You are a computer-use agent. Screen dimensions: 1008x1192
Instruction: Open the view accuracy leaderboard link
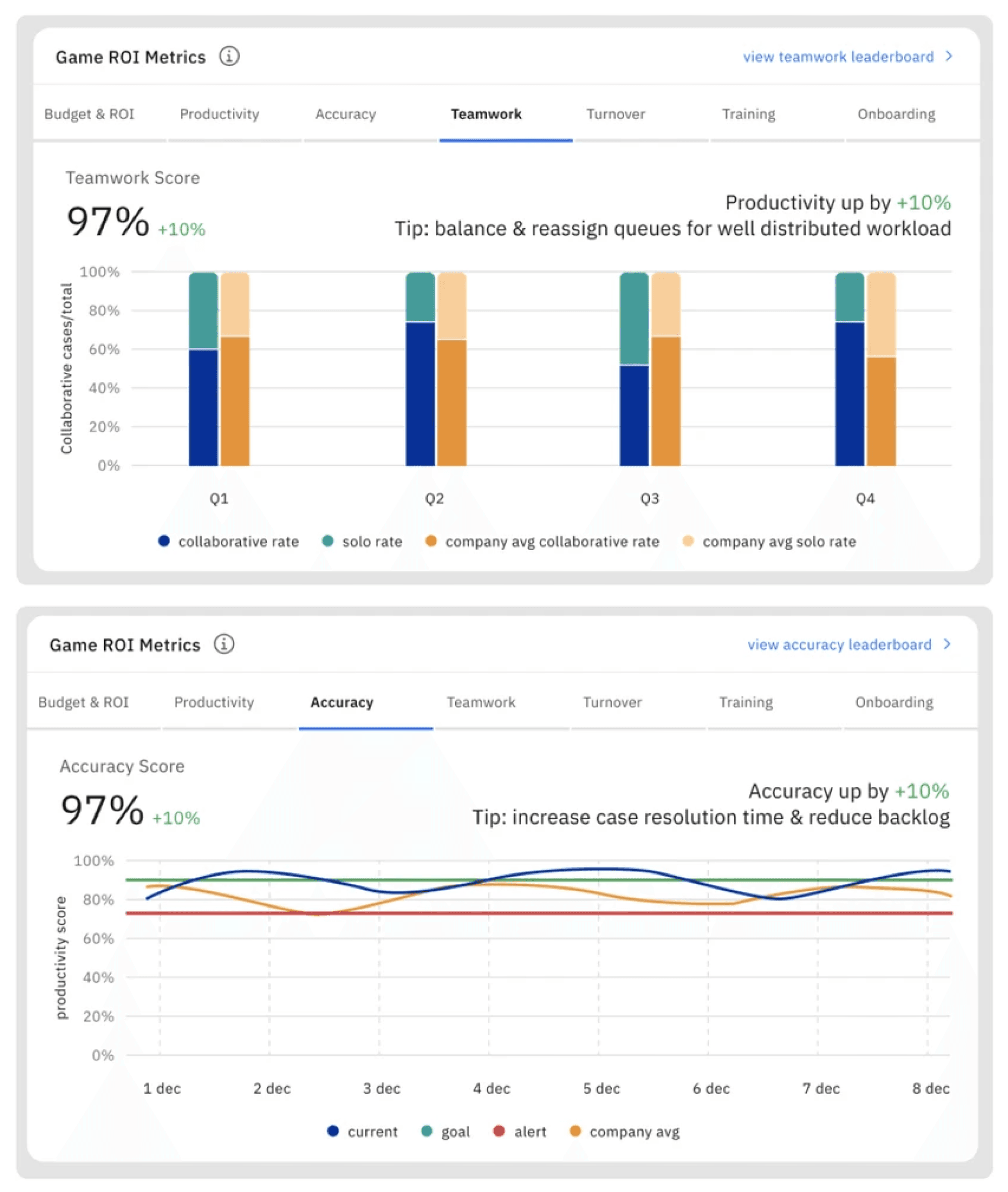click(839, 644)
